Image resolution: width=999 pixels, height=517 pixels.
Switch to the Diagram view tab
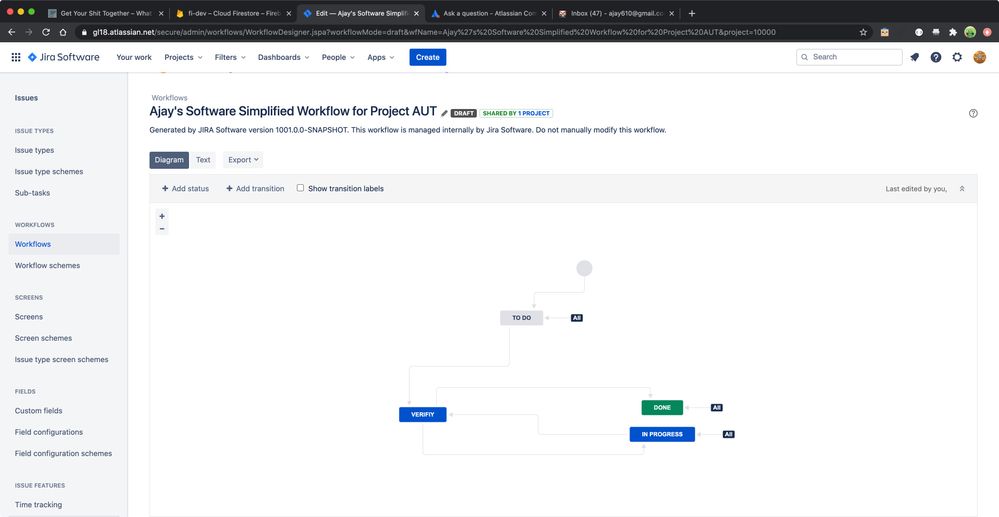[169, 160]
